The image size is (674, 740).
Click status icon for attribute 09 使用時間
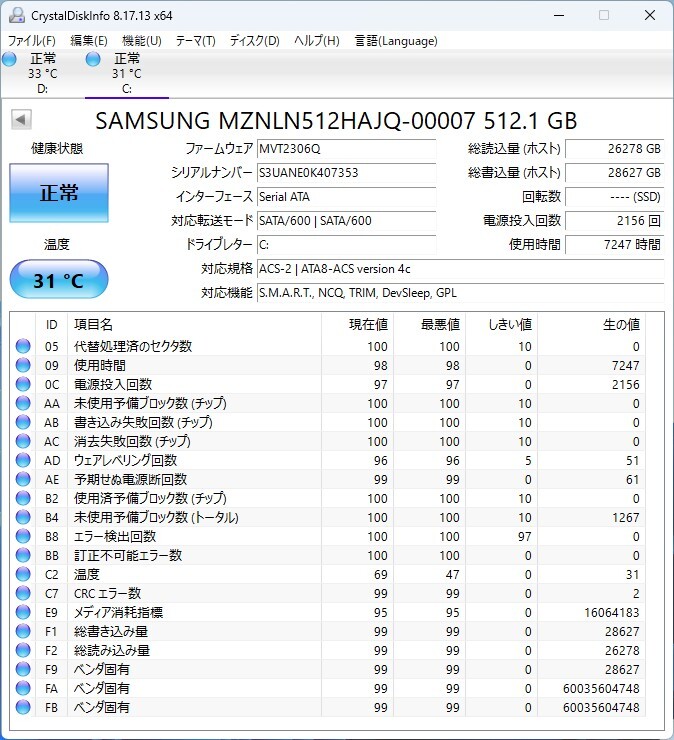pos(23,365)
